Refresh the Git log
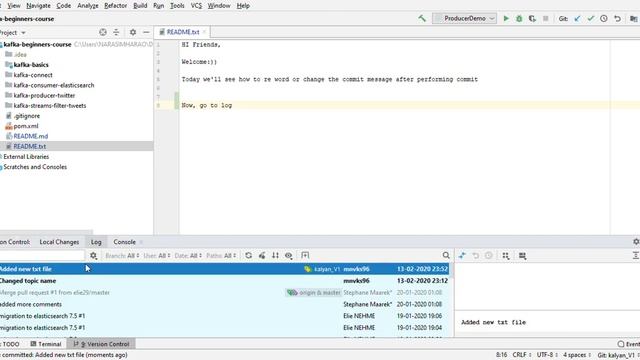The image size is (640, 360). pos(249,256)
